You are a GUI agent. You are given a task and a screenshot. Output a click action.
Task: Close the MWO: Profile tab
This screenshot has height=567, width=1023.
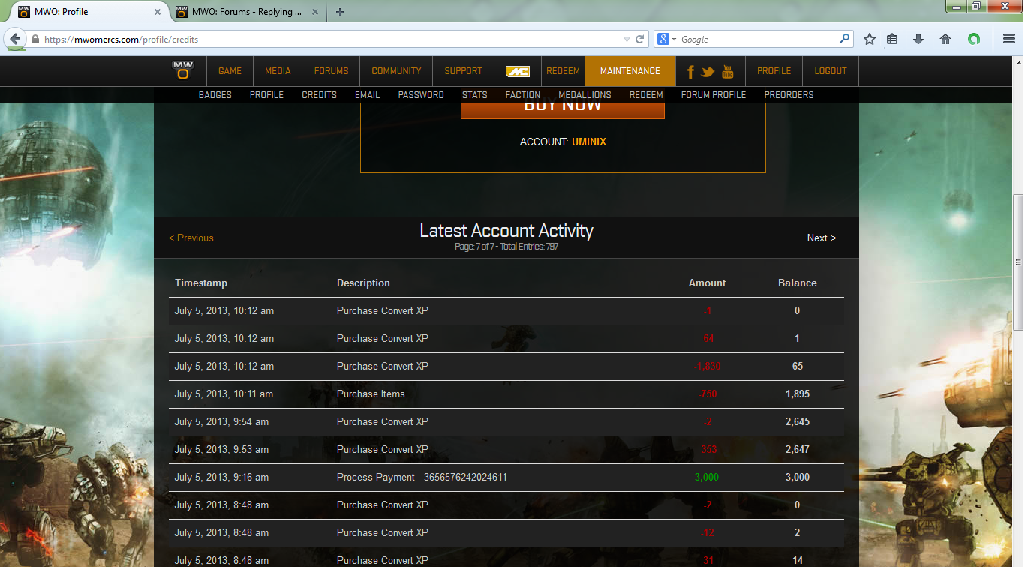pos(157,12)
